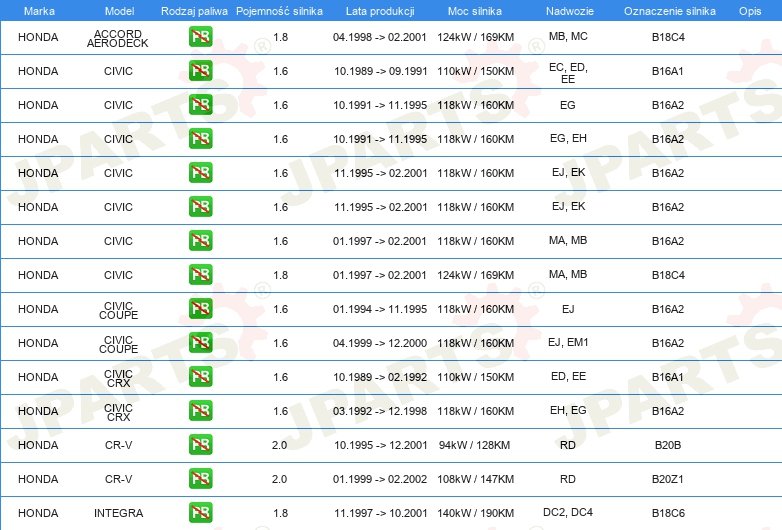Click the fuel icon in the CIVIC 1.6 MA, MB row

[200, 241]
